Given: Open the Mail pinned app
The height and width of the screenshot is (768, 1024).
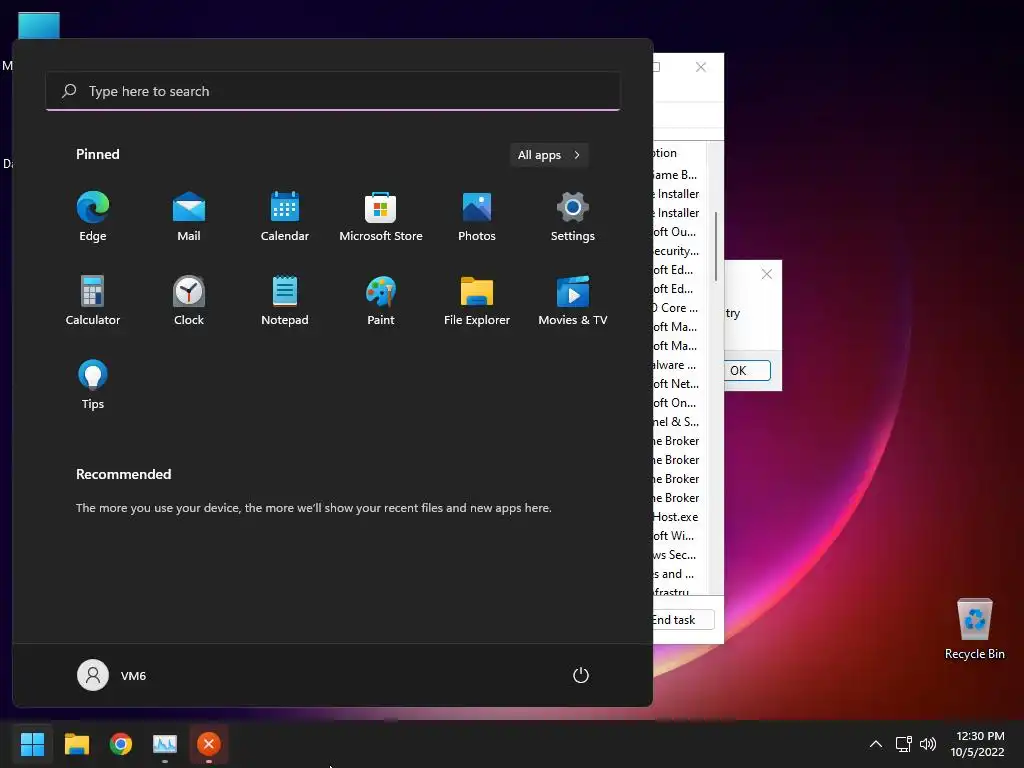Looking at the screenshot, I should tap(189, 217).
